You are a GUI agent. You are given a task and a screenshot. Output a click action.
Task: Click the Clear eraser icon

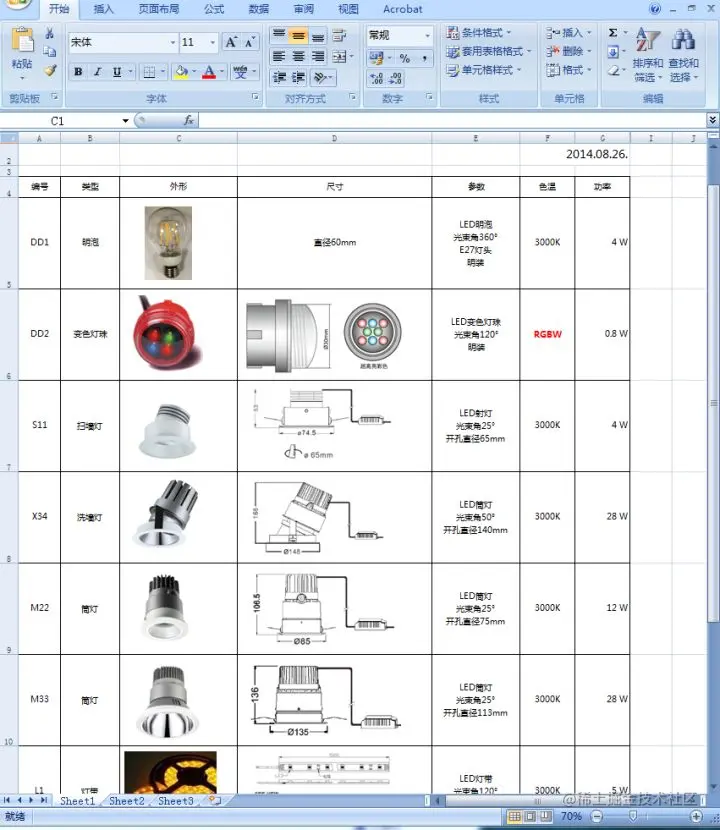click(x=613, y=70)
